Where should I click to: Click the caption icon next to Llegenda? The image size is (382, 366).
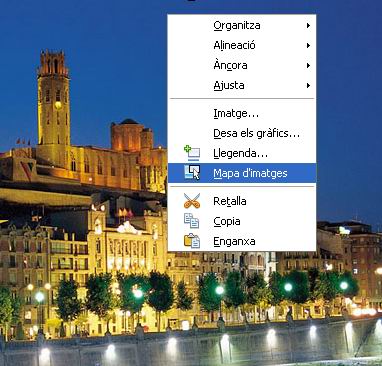192,153
